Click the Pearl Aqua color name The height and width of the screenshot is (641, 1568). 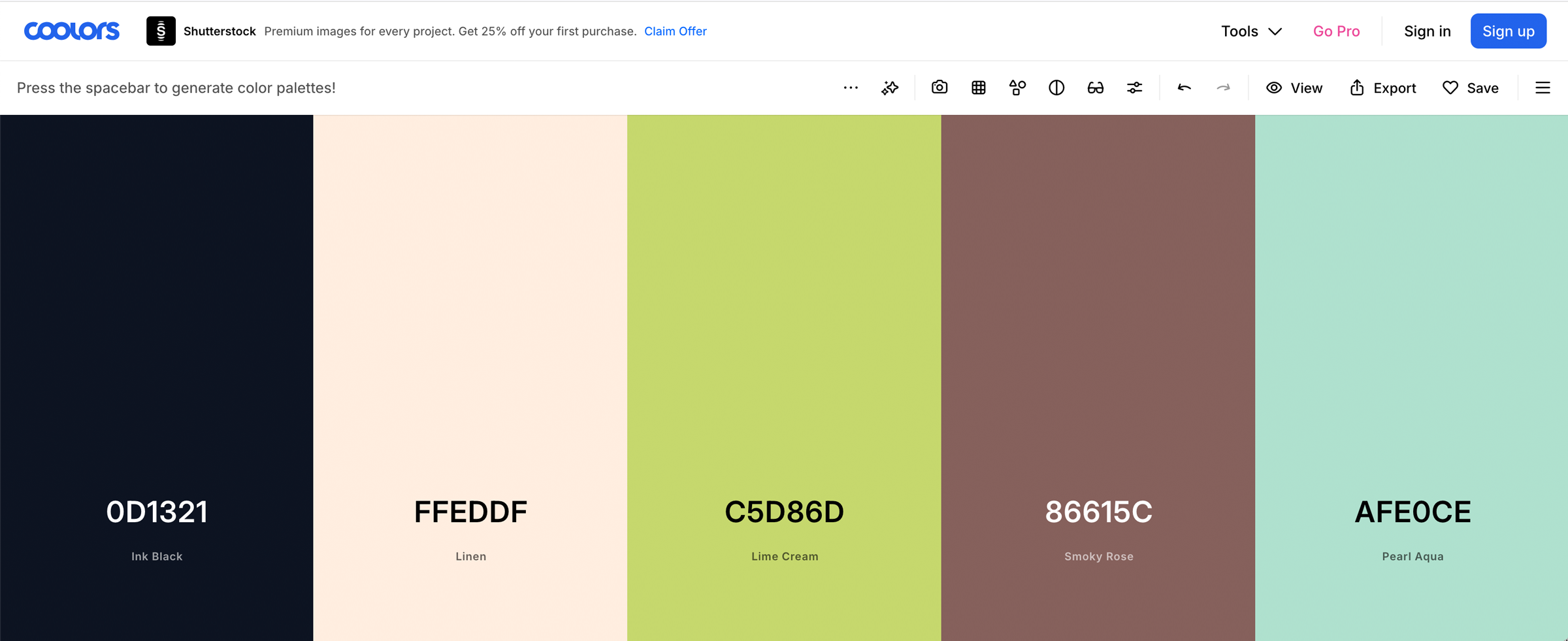(1413, 556)
